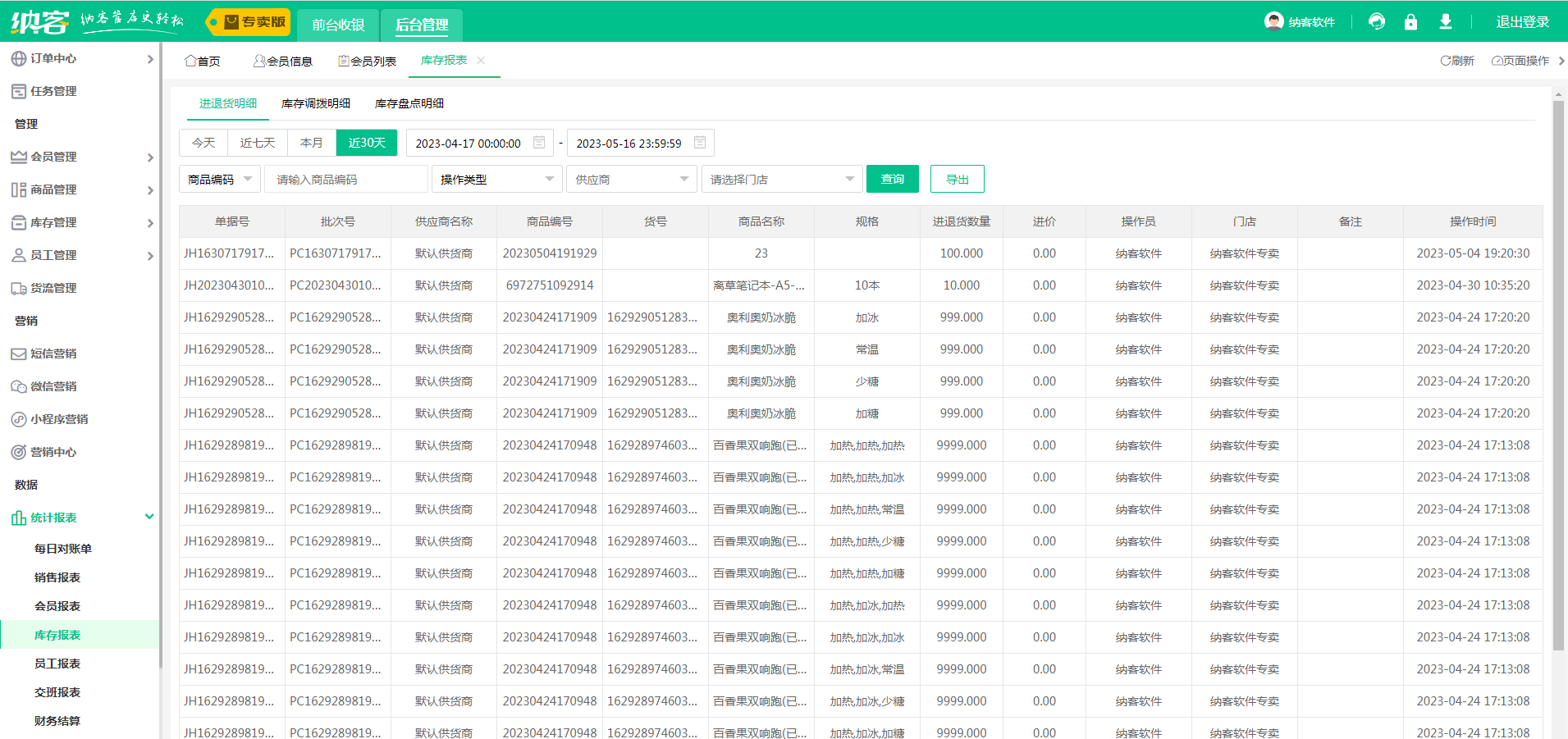The width and height of the screenshot is (1568, 739).
Task: Select the 近七天 date range option
Action: click(258, 143)
